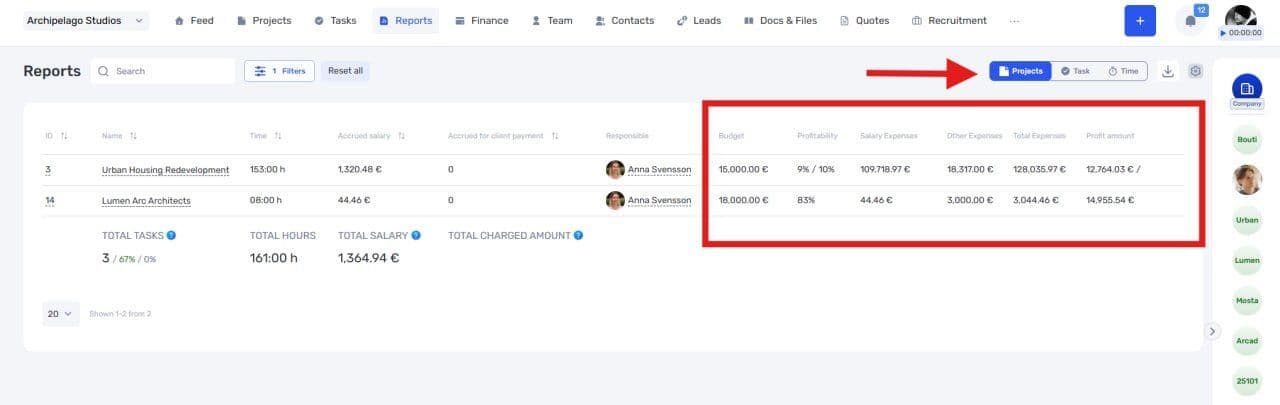Open the Contacts section
1280x405 pixels.
624,20
